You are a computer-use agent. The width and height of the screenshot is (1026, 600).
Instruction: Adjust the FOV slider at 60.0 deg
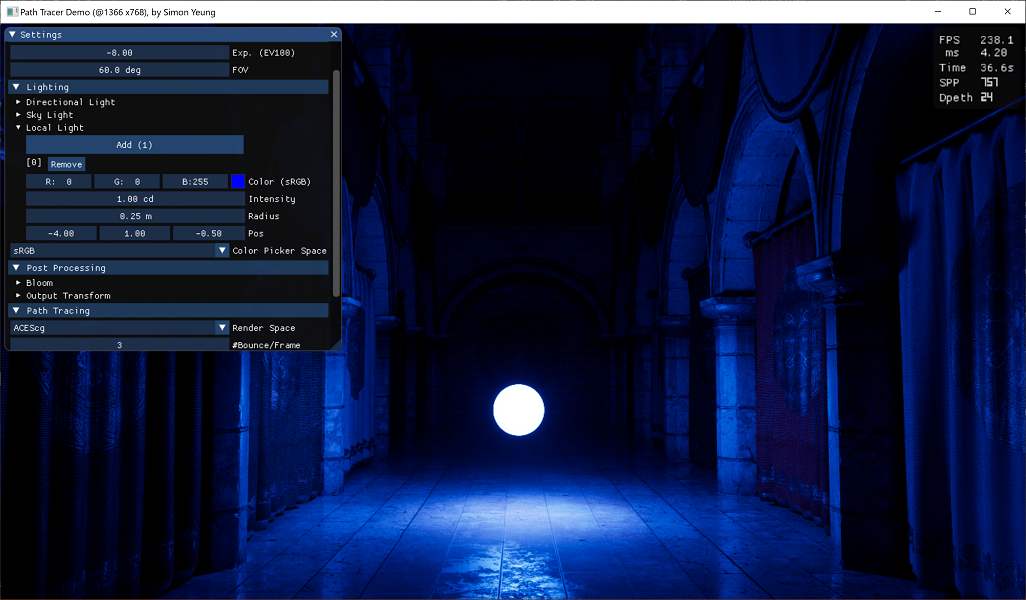(119, 69)
